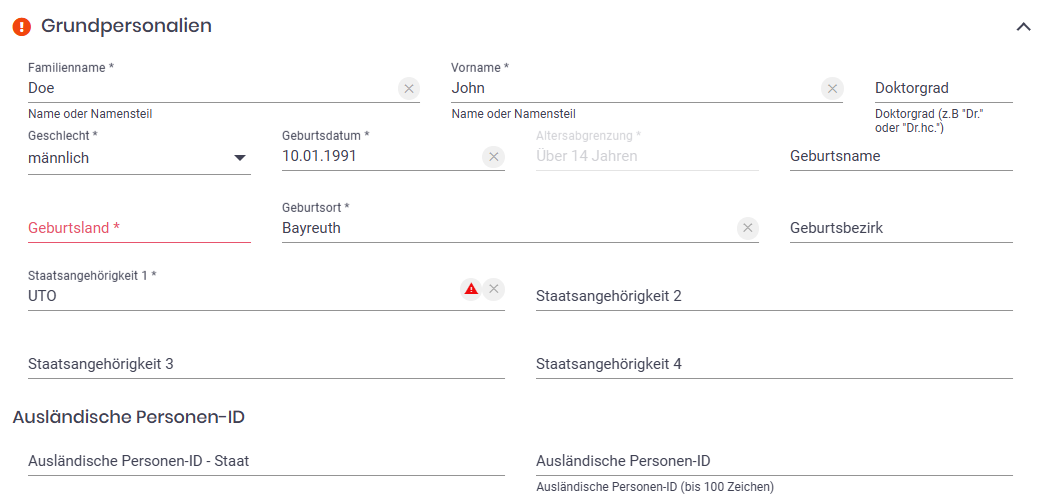This screenshot has width=1049, height=500.
Task: Click the Ausländische Personen-ID text input
Action: (773, 462)
